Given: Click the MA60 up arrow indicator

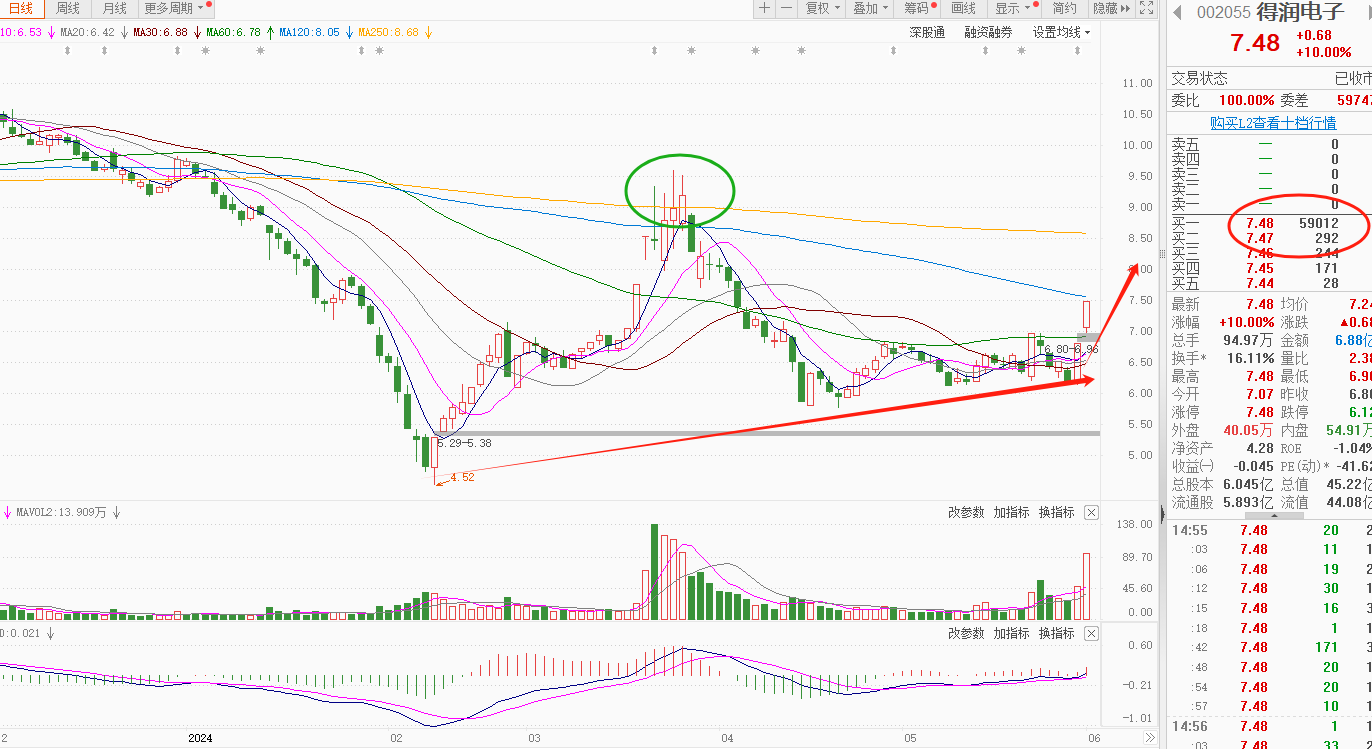Looking at the screenshot, I should click(270, 32).
